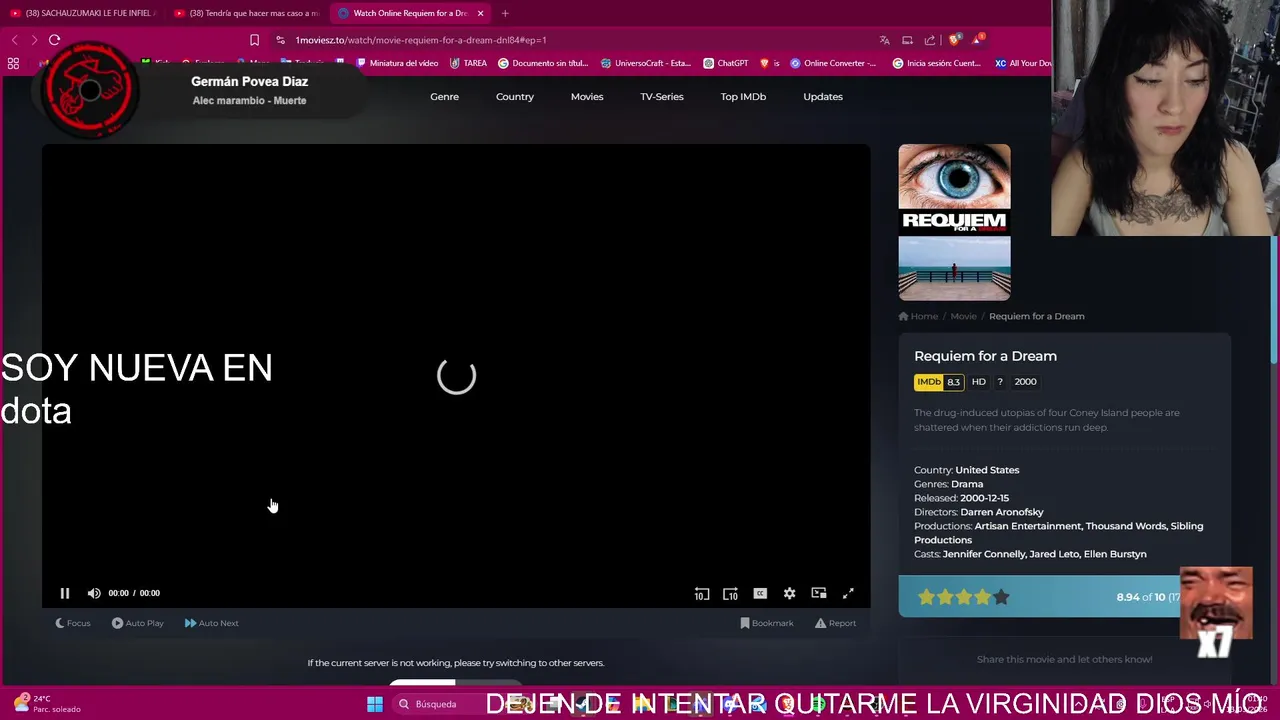Image resolution: width=1280 pixels, height=720 pixels.
Task: Open the browser apps grid icon
Action: [x=13, y=63]
